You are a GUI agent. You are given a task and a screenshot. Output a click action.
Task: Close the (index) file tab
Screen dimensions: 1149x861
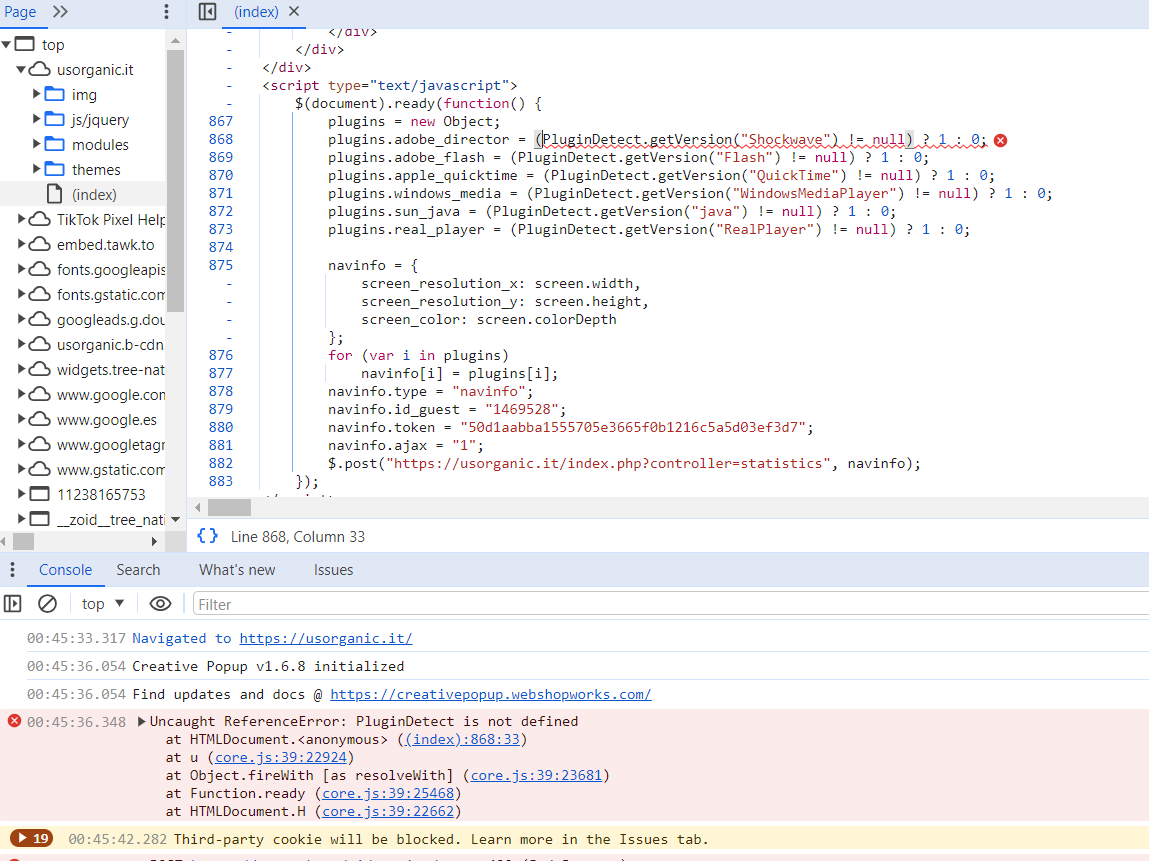[x=294, y=12]
